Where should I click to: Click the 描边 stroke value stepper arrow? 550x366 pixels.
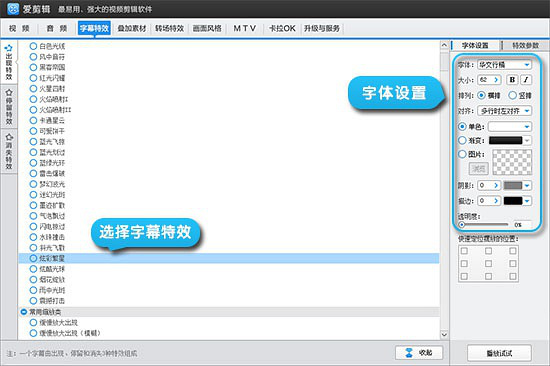click(496, 201)
